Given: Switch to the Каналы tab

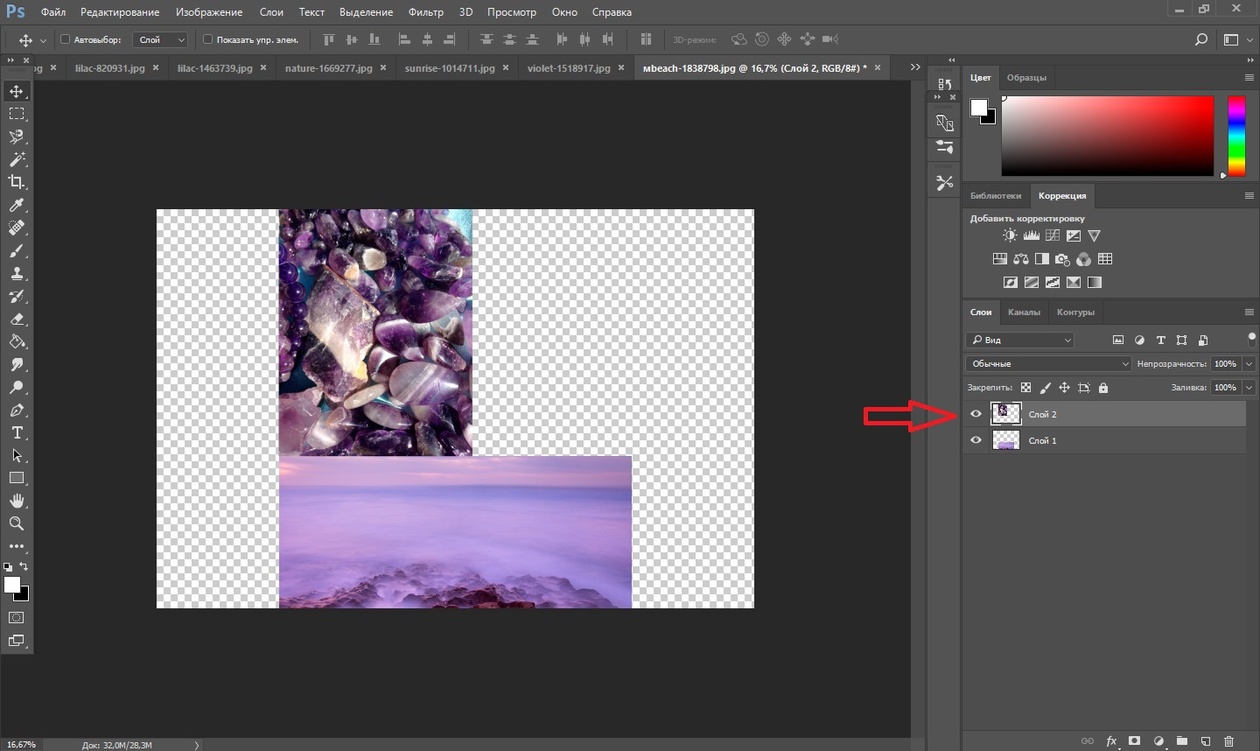Looking at the screenshot, I should [1023, 312].
